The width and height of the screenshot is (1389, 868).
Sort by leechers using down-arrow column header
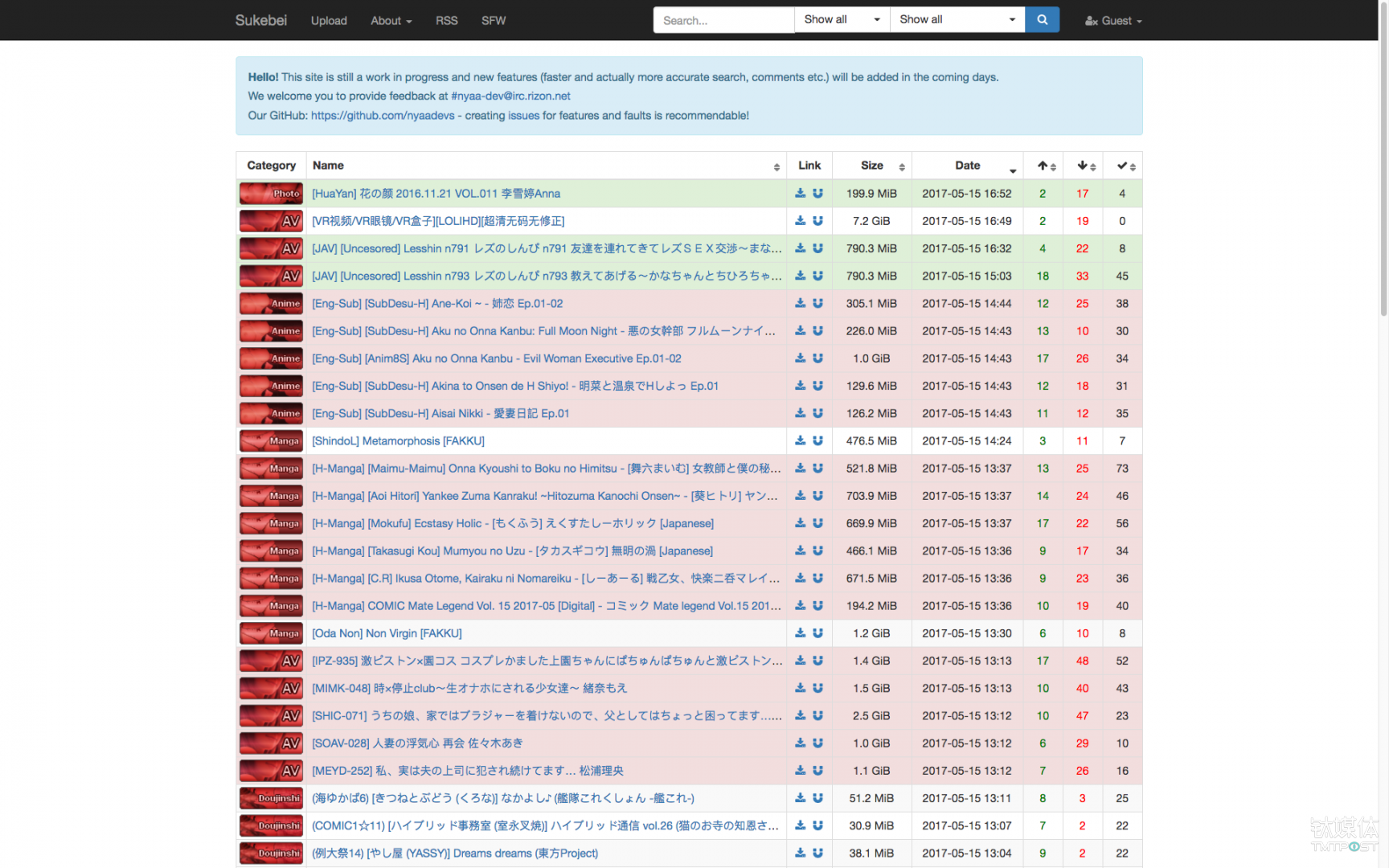(1084, 166)
